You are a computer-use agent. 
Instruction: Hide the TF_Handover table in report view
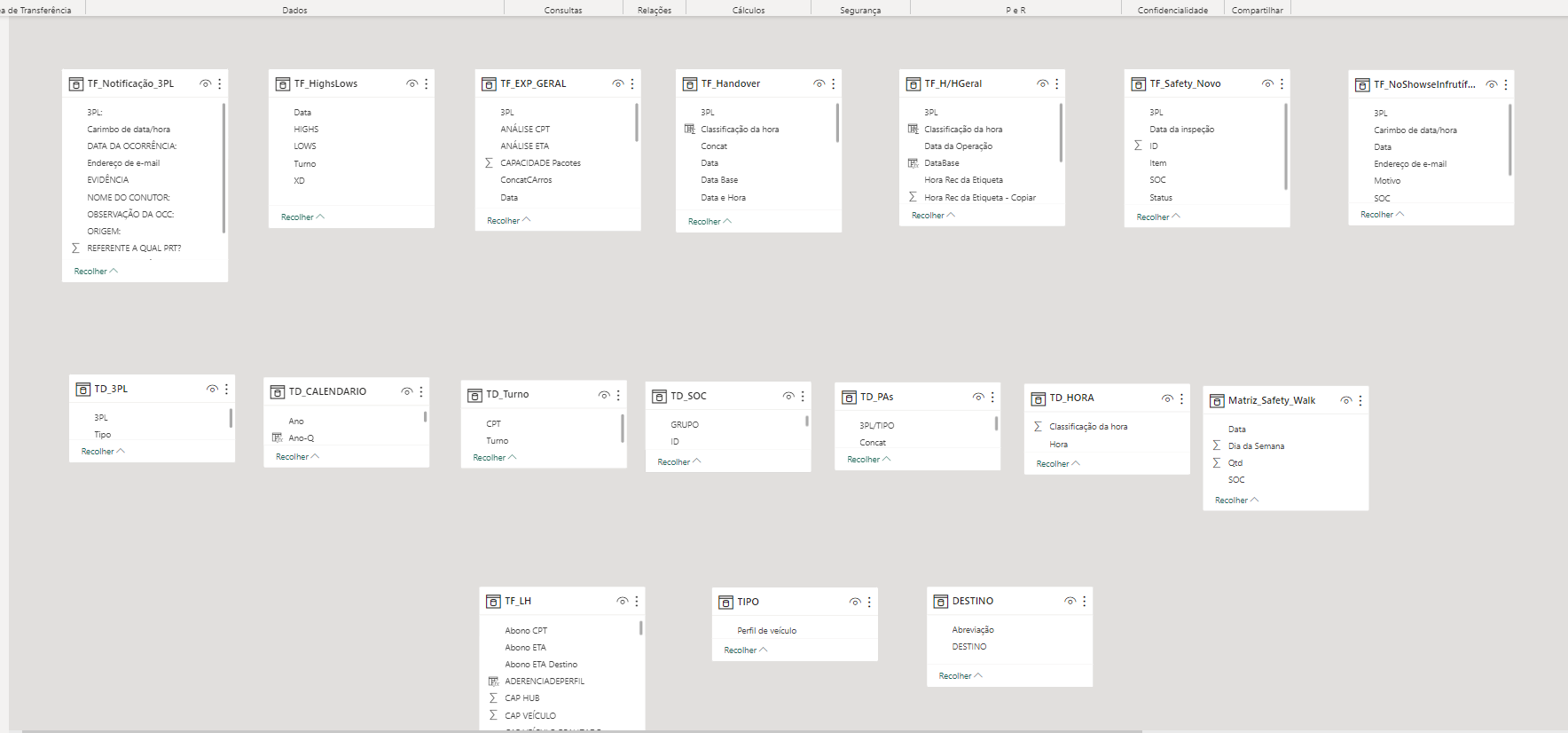819,83
